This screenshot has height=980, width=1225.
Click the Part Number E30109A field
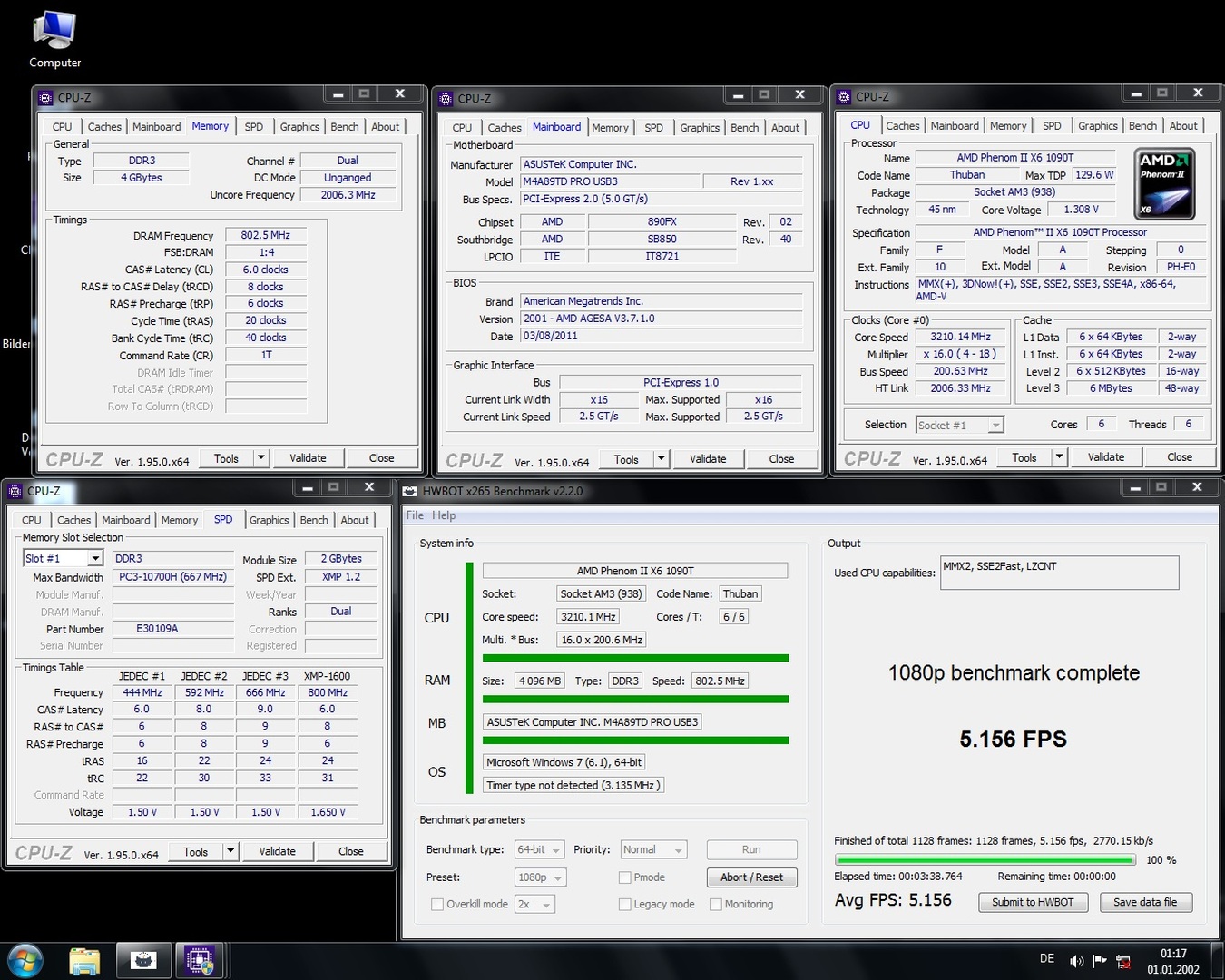(x=173, y=629)
